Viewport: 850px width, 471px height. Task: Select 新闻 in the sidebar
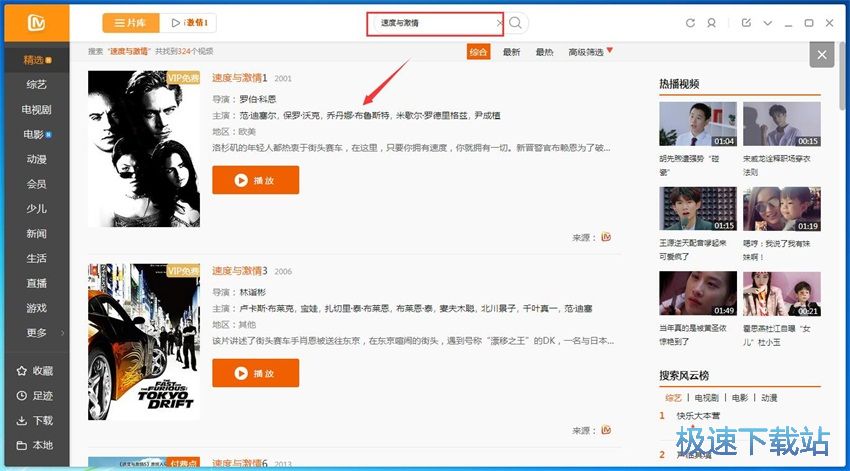click(x=37, y=234)
